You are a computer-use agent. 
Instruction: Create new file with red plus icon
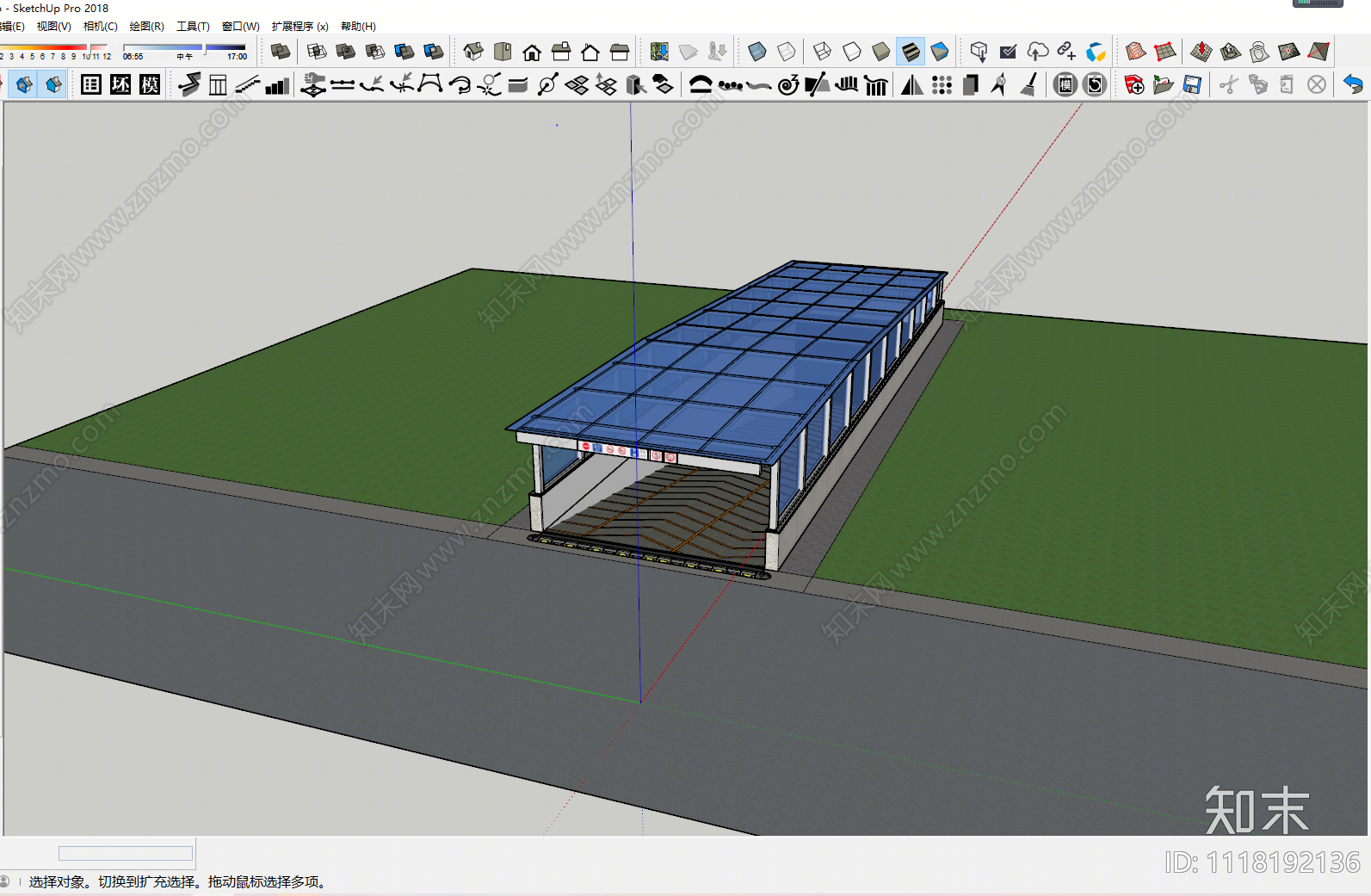pyautogui.click(x=1134, y=84)
